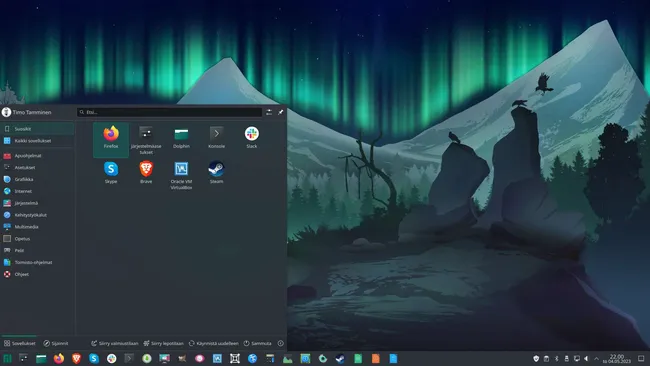Expand more session options button beside Sammuta

tap(281, 343)
